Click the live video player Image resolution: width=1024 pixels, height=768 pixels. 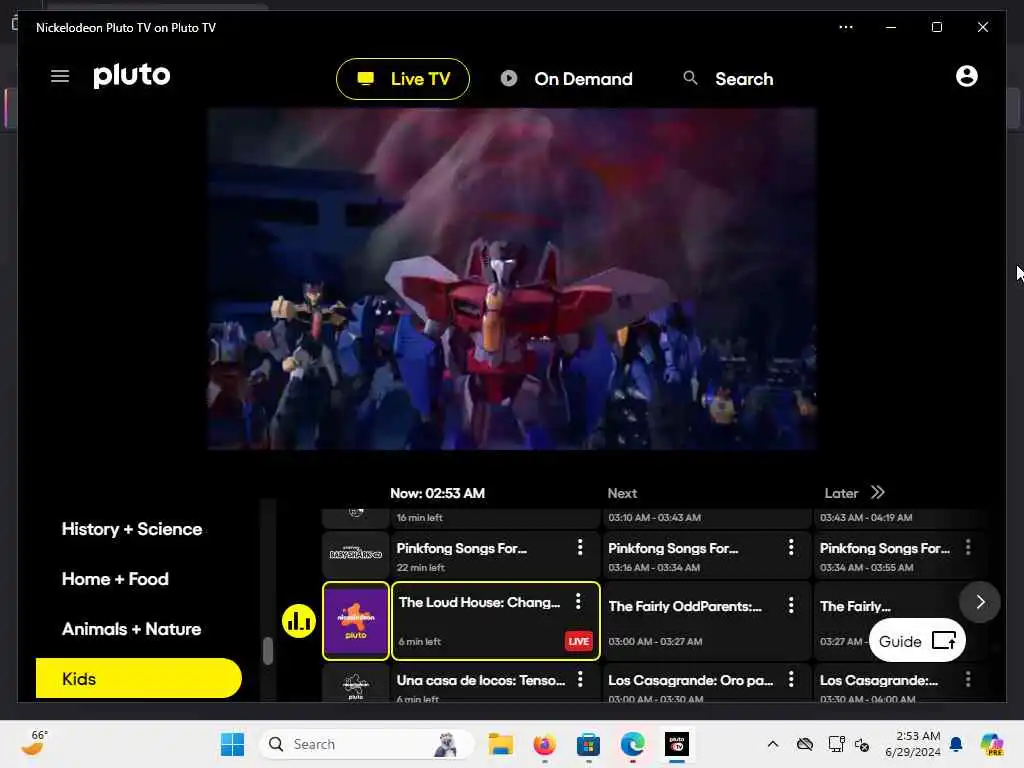(512, 279)
